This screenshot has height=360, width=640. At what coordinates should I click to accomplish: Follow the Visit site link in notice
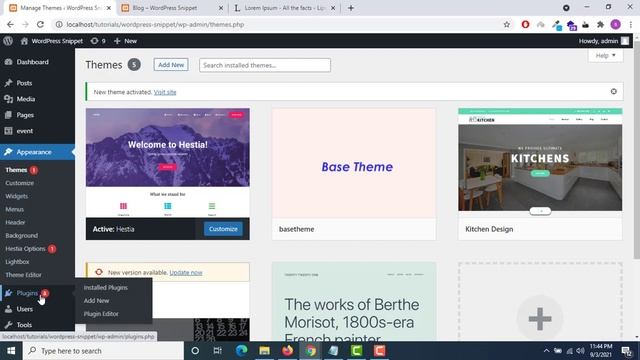pyautogui.click(x=165, y=92)
